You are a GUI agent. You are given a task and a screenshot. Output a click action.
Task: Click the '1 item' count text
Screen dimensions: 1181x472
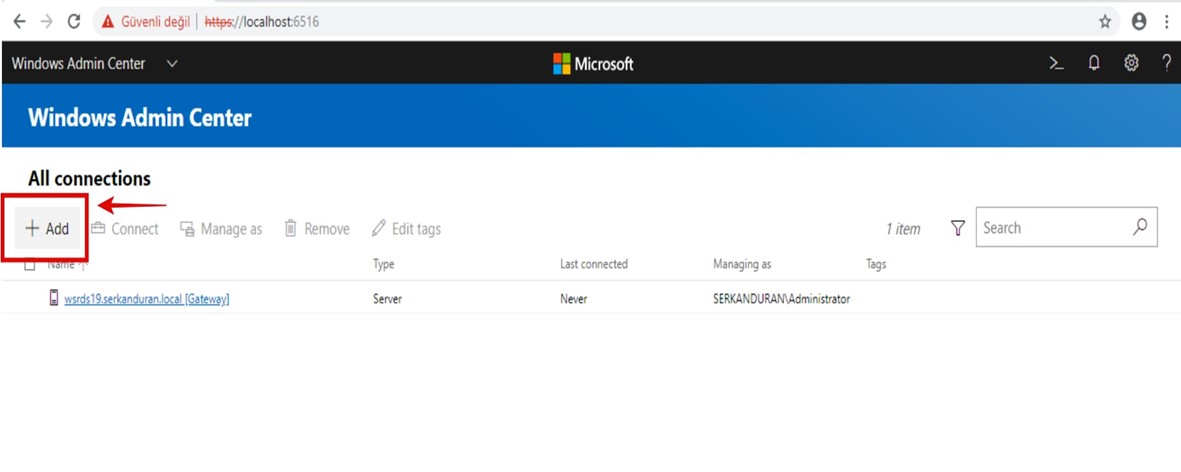[903, 229]
